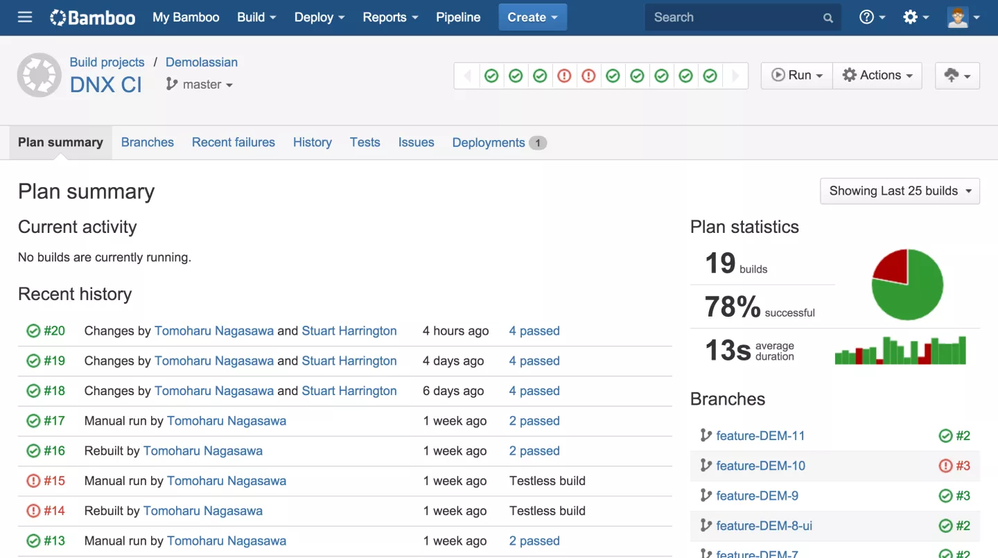This screenshot has width=998, height=558.
Task: Expand the master branch selector
Action: click(x=200, y=85)
